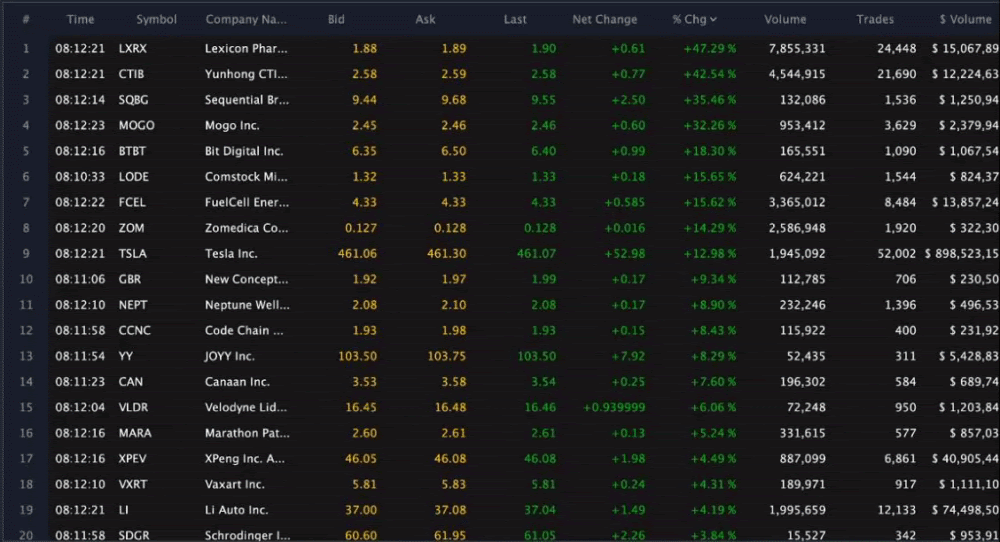Click company name Canaan Inc.
This screenshot has width=1000, height=542.
(237, 382)
